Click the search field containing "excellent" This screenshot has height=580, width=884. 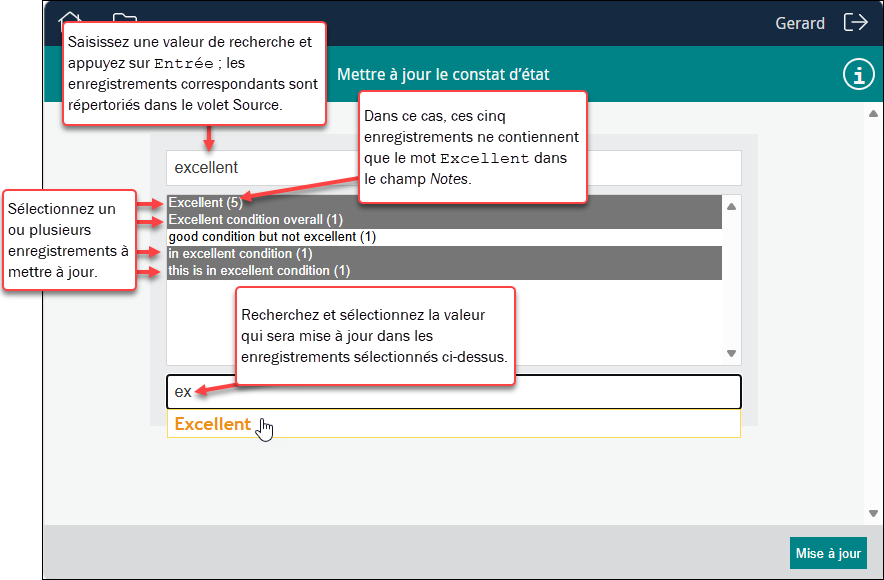click(454, 168)
